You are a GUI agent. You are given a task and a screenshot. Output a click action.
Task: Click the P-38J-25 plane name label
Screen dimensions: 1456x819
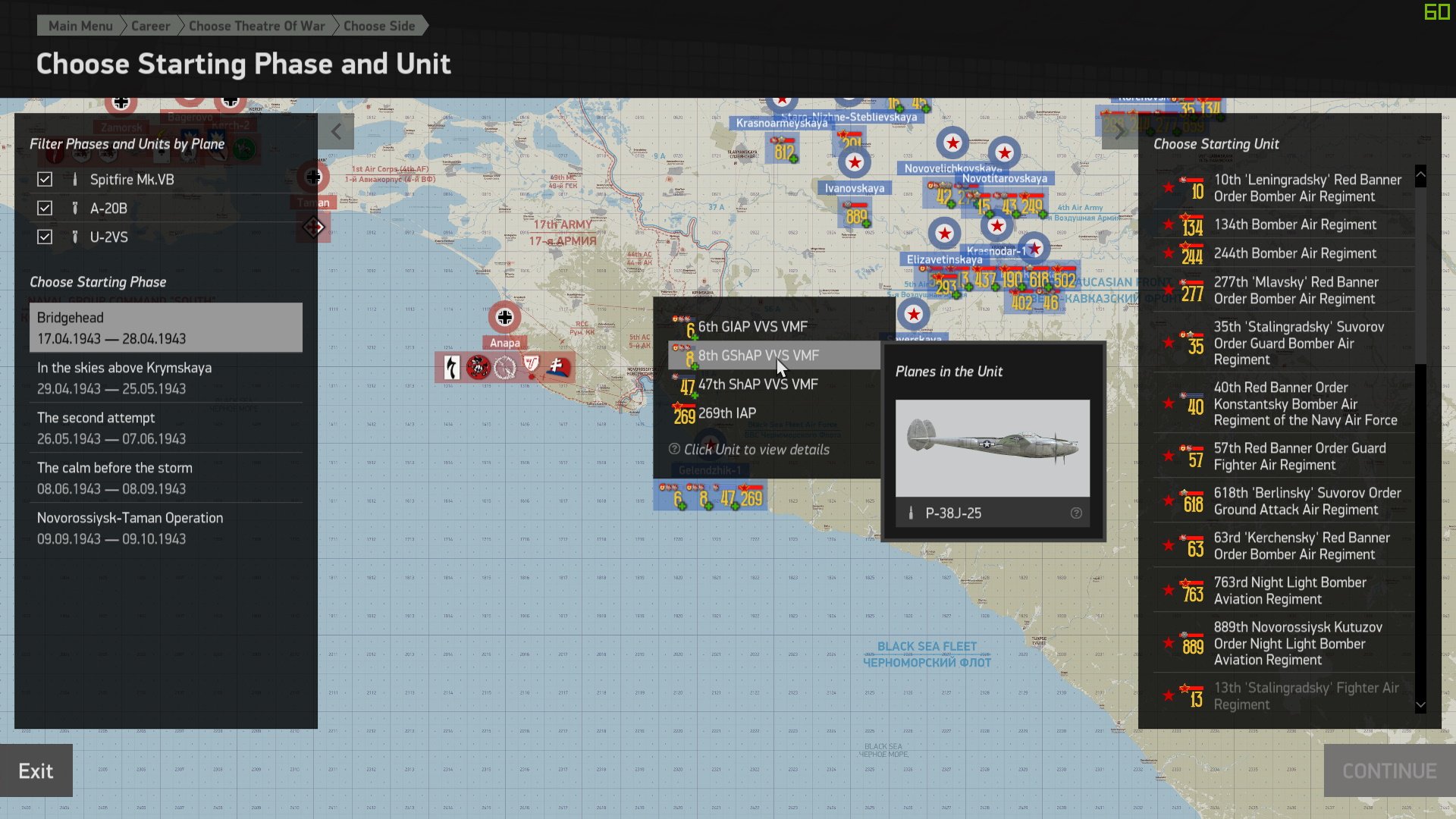tap(953, 513)
